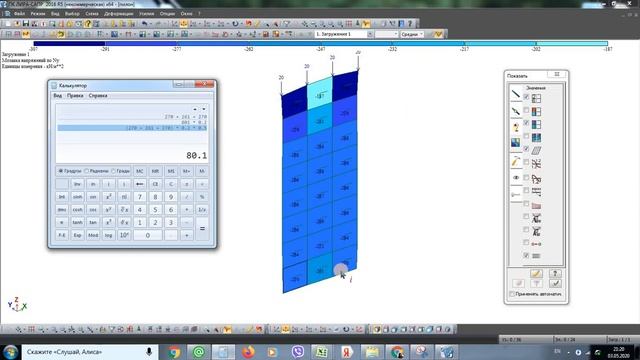
Task: Select Радианы radio button in Calculator
Action: tap(87, 171)
